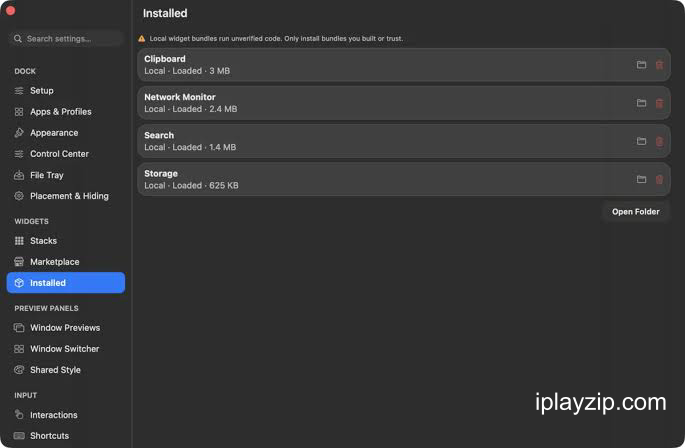
Task: Show Search widget folder icon
Action: (641, 141)
